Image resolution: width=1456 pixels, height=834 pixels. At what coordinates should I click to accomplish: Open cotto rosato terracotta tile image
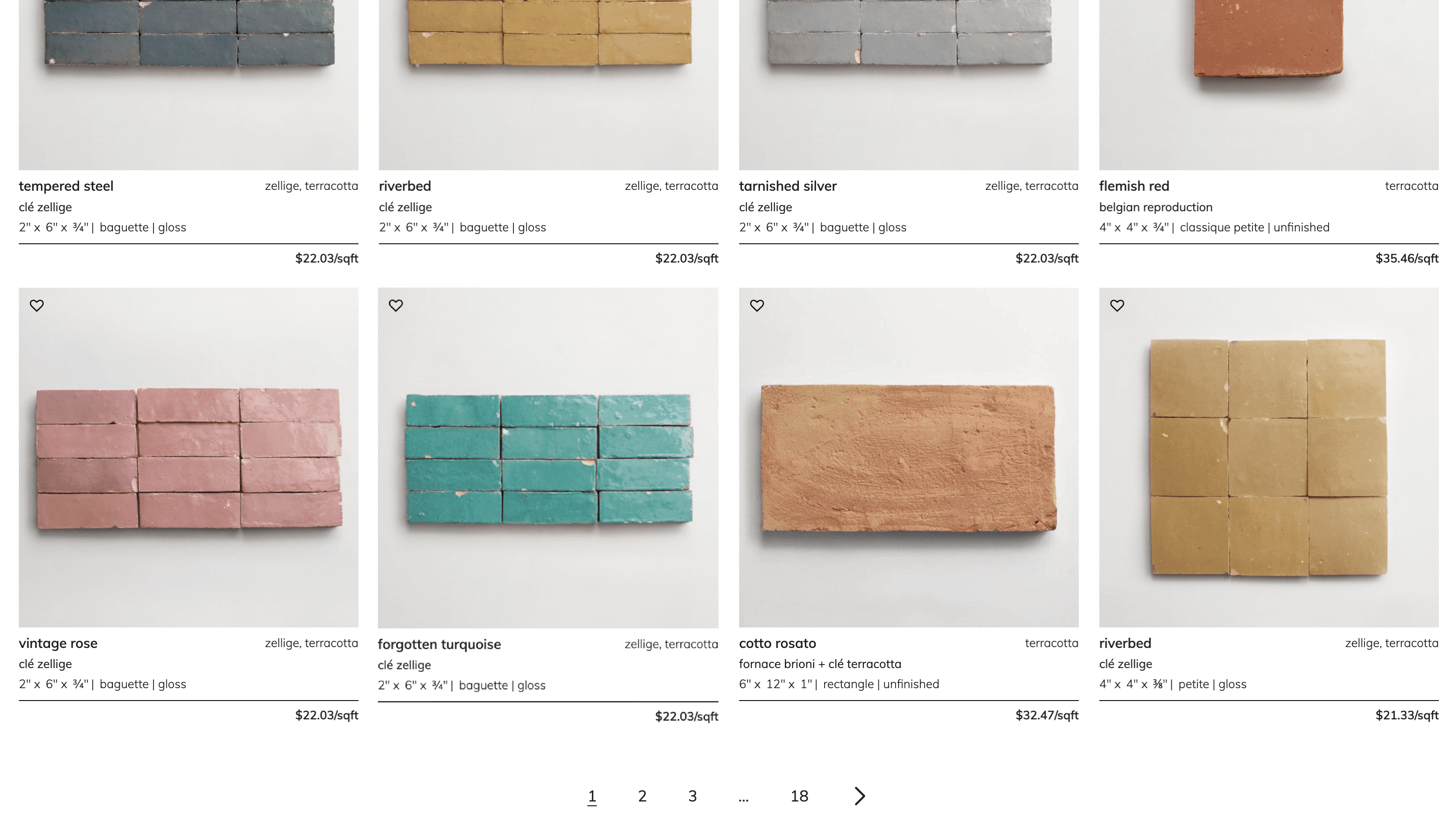pos(908,457)
